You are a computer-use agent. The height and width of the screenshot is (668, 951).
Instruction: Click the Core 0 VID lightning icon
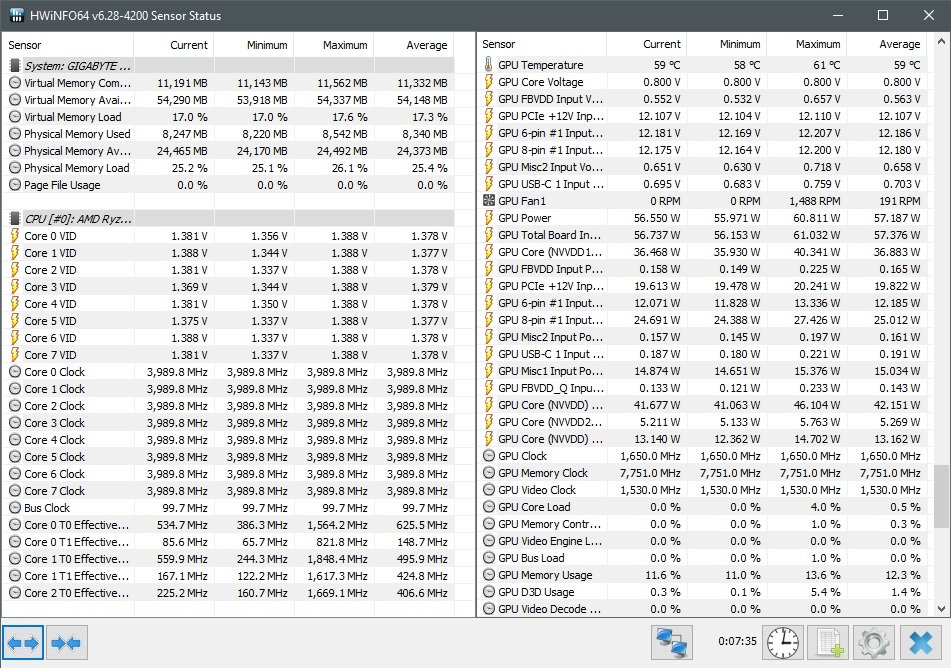click(15, 235)
